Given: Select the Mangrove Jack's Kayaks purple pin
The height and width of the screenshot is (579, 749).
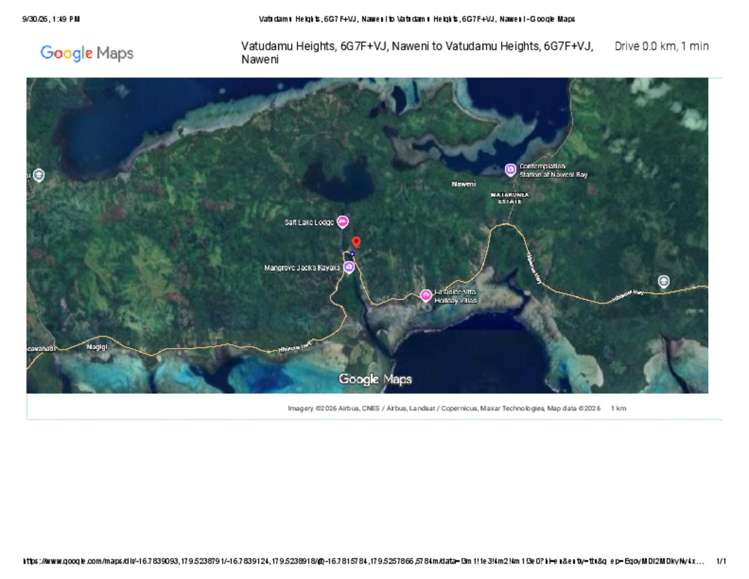Looking at the screenshot, I should click(x=349, y=267).
